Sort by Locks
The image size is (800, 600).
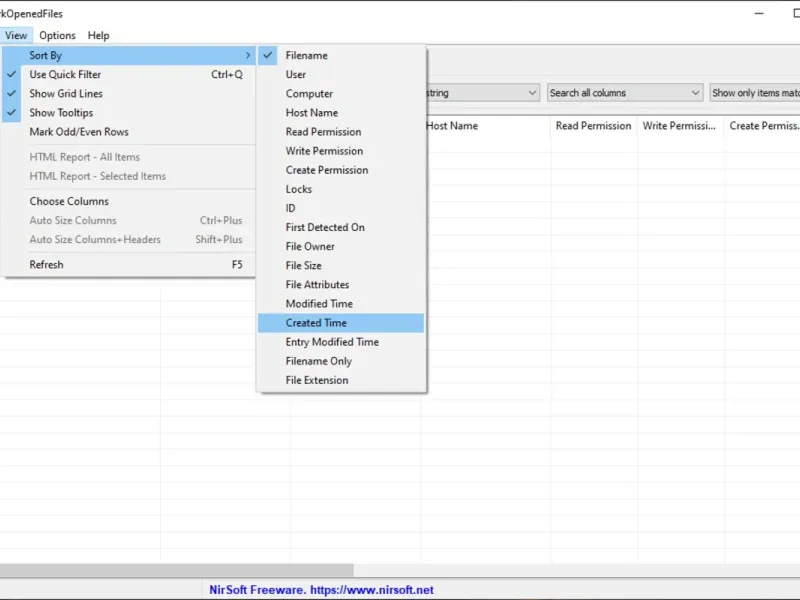click(x=341, y=189)
